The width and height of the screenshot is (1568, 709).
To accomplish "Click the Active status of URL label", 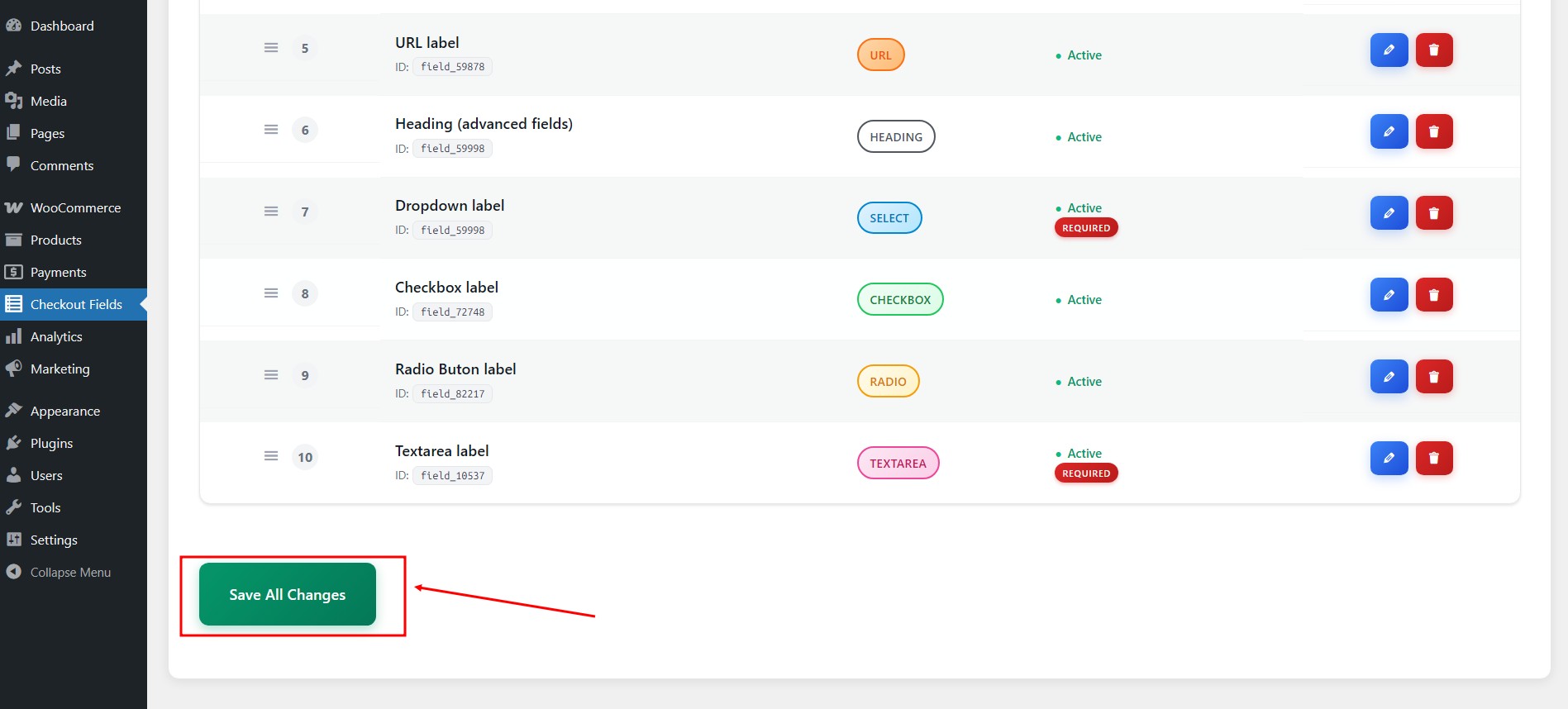I will click(1079, 55).
